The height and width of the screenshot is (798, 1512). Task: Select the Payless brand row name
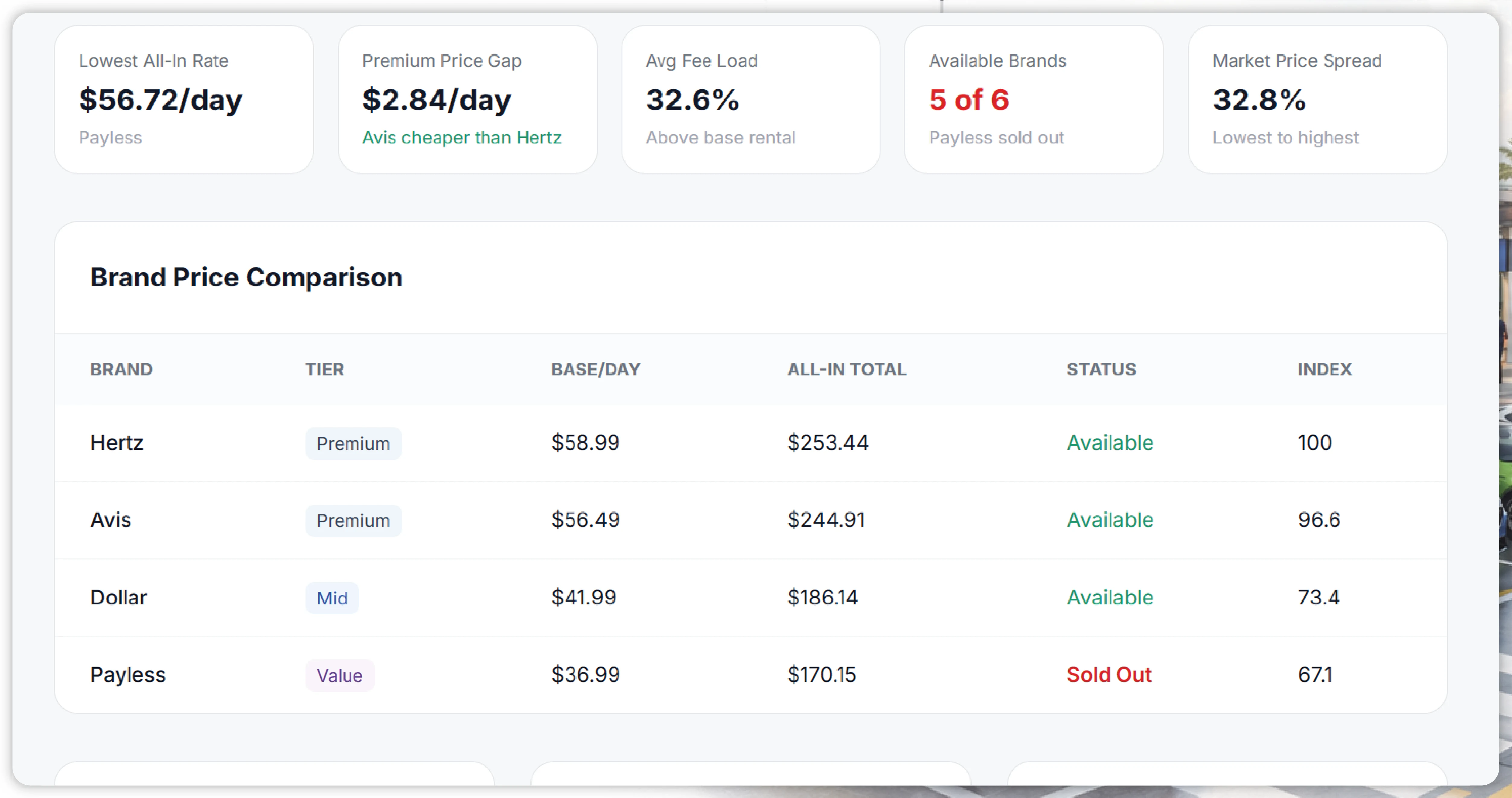pyautogui.click(x=128, y=675)
